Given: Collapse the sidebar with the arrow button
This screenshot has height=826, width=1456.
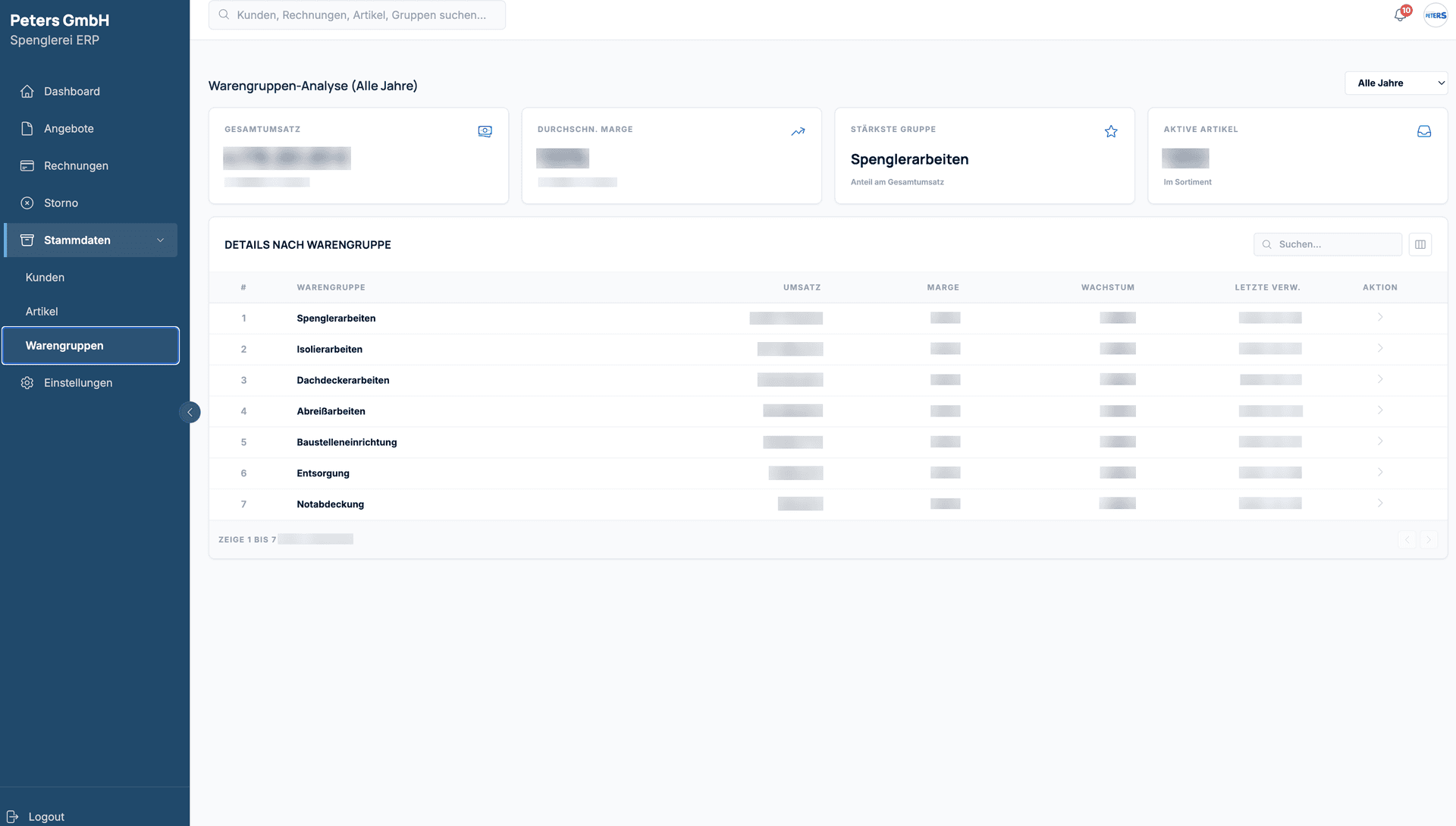Looking at the screenshot, I should 190,412.
